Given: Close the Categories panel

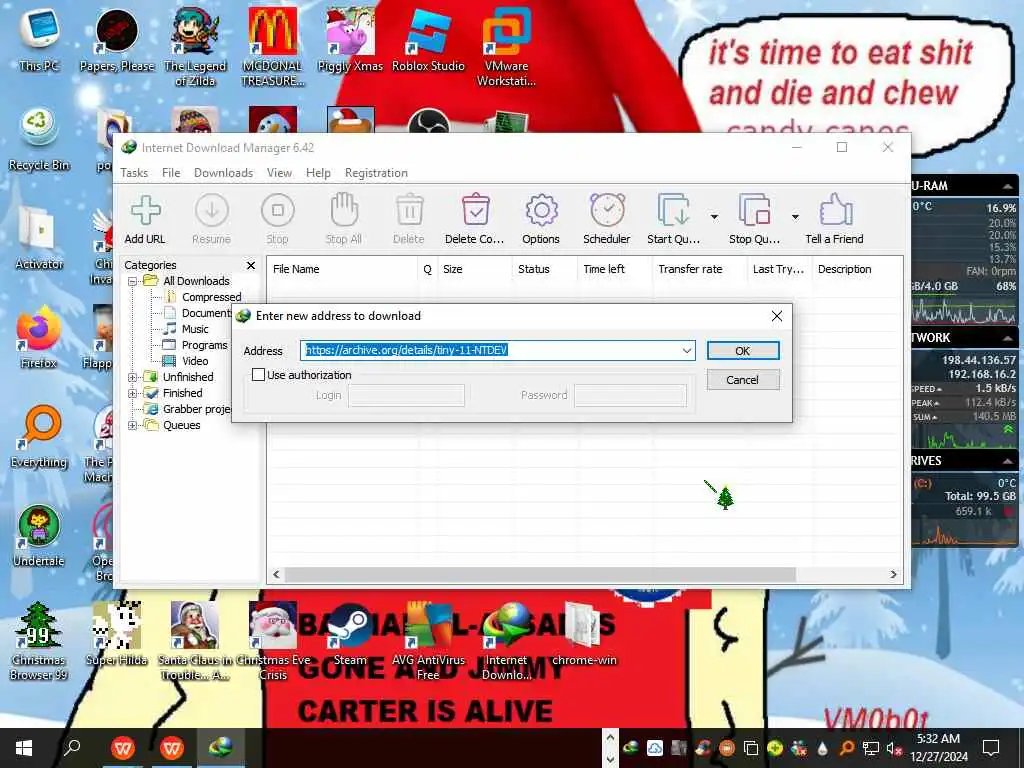Looking at the screenshot, I should [x=251, y=265].
